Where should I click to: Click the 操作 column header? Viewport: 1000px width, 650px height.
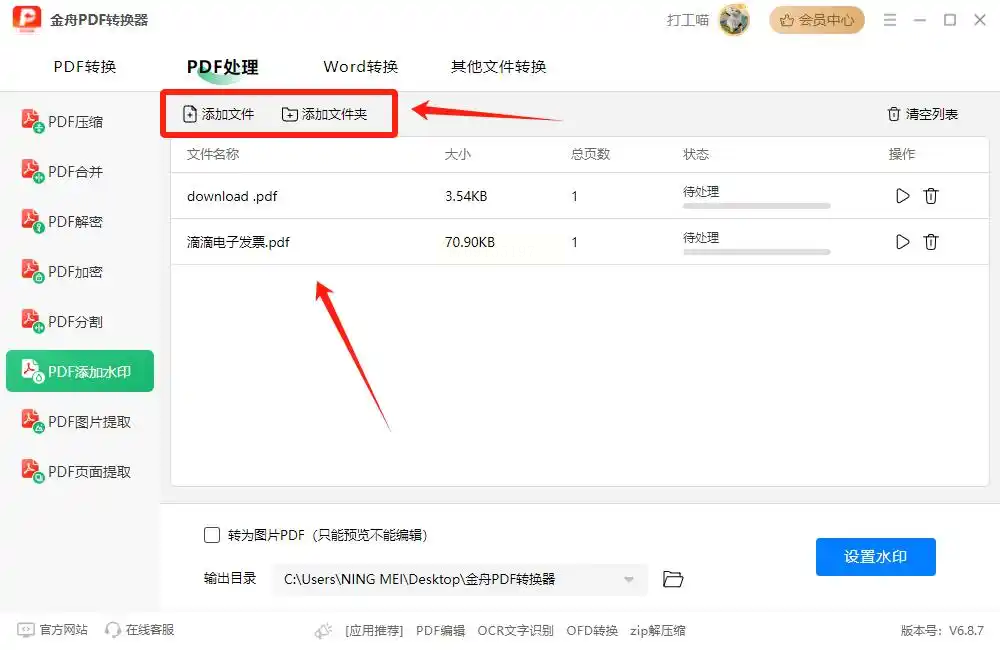tap(902, 154)
